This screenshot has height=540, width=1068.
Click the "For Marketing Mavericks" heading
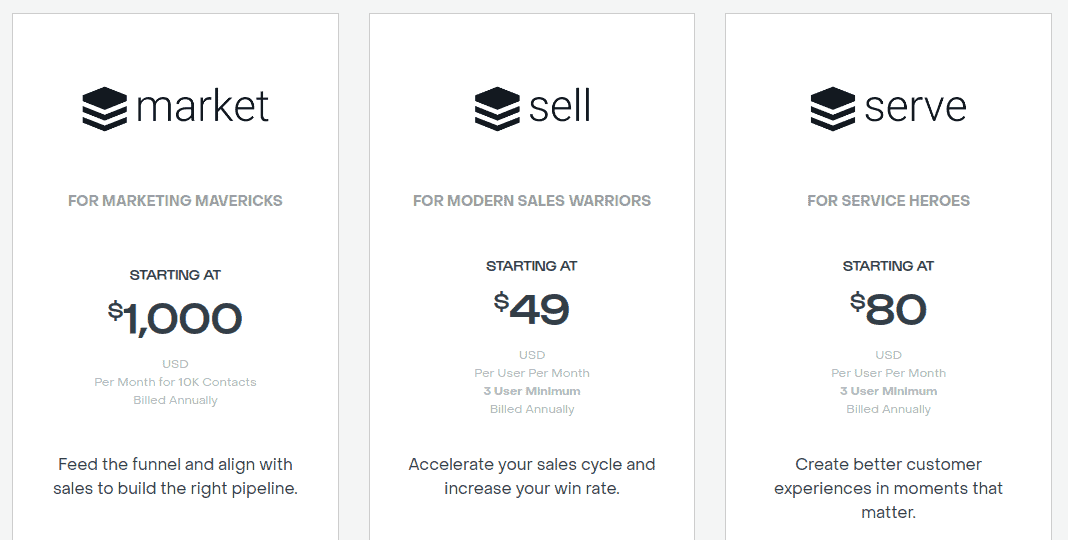(x=175, y=201)
